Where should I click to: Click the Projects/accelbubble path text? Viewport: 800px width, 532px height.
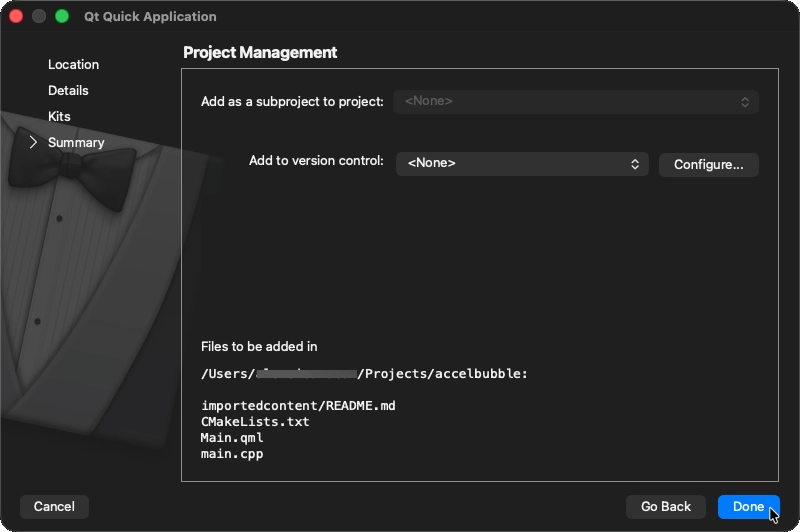pyautogui.click(x=443, y=374)
